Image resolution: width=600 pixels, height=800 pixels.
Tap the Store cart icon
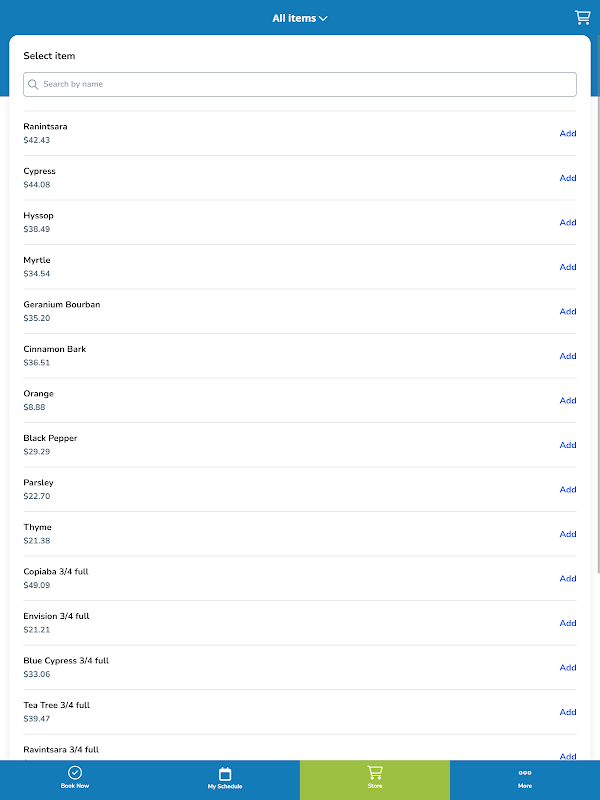(375, 773)
